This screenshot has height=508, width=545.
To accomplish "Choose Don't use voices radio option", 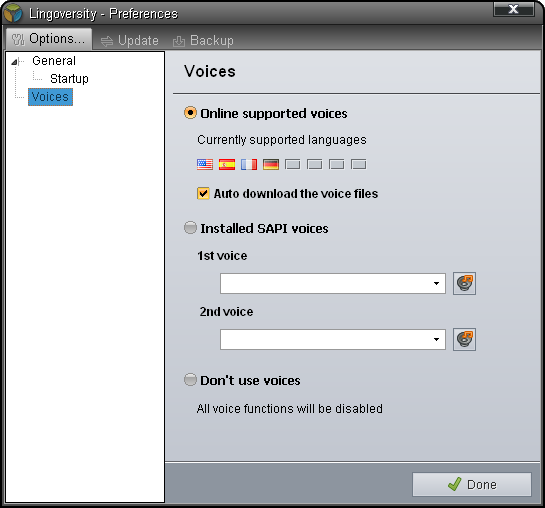I will pyautogui.click(x=190, y=380).
